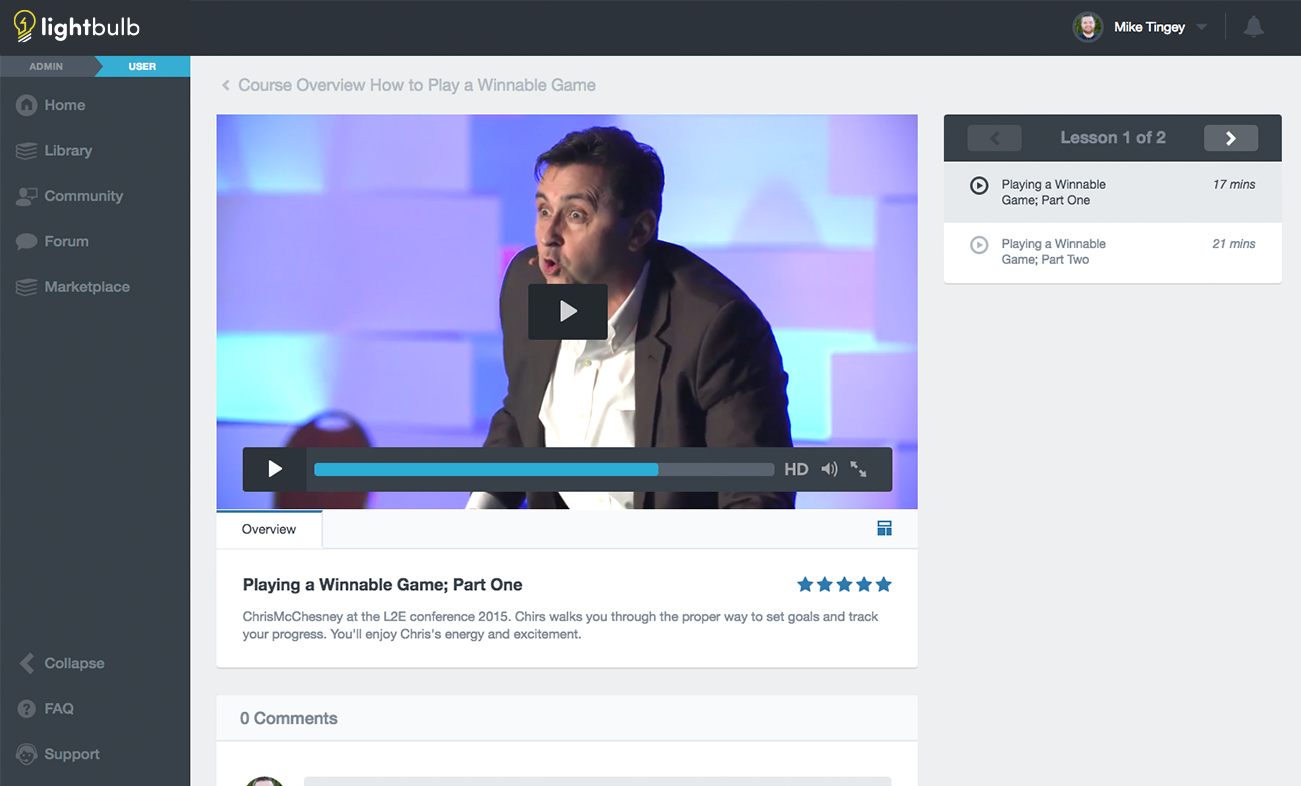
Task: Click the video thumbnail frame
Action: 567,312
